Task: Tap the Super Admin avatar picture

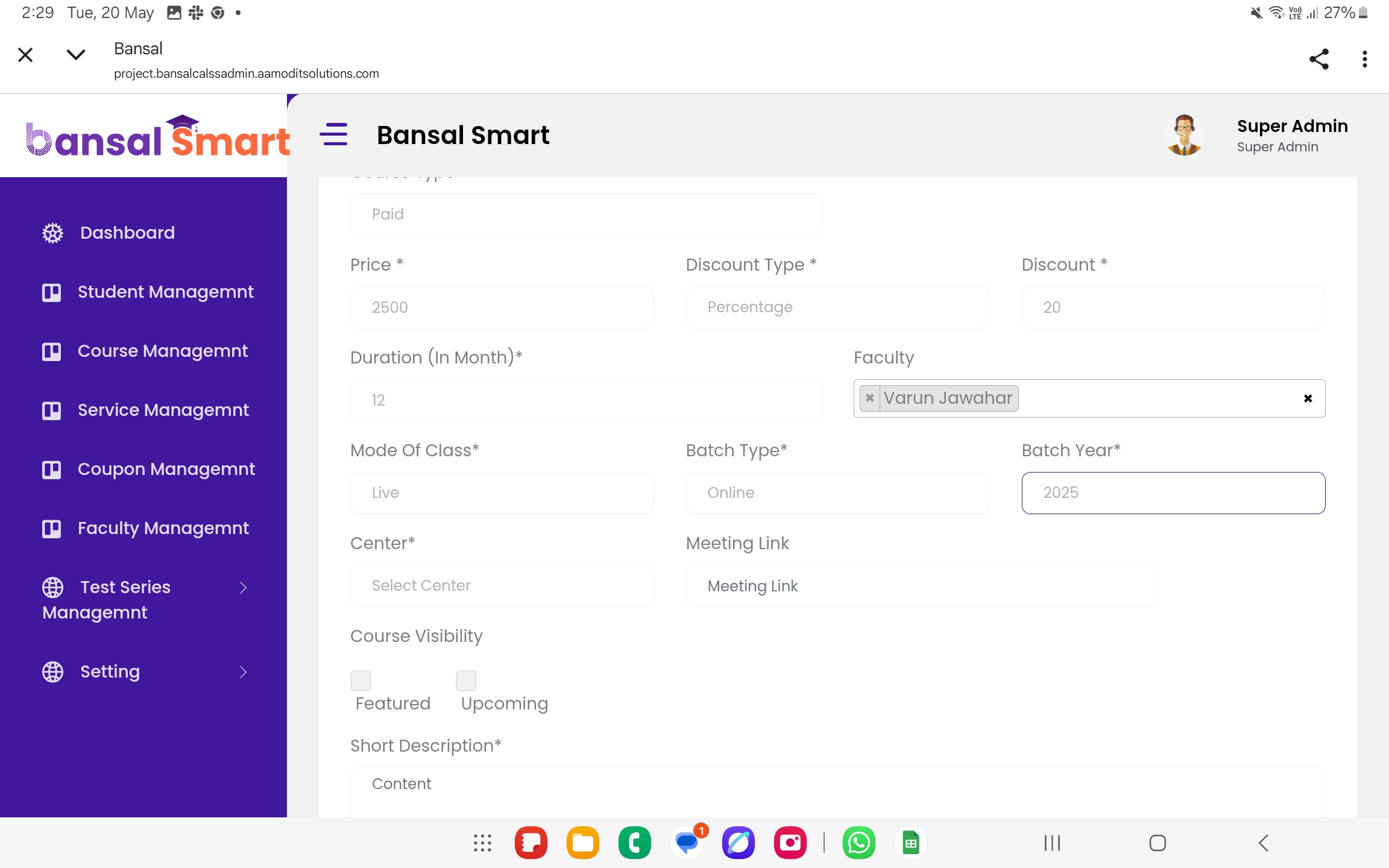Action: 1184,134
